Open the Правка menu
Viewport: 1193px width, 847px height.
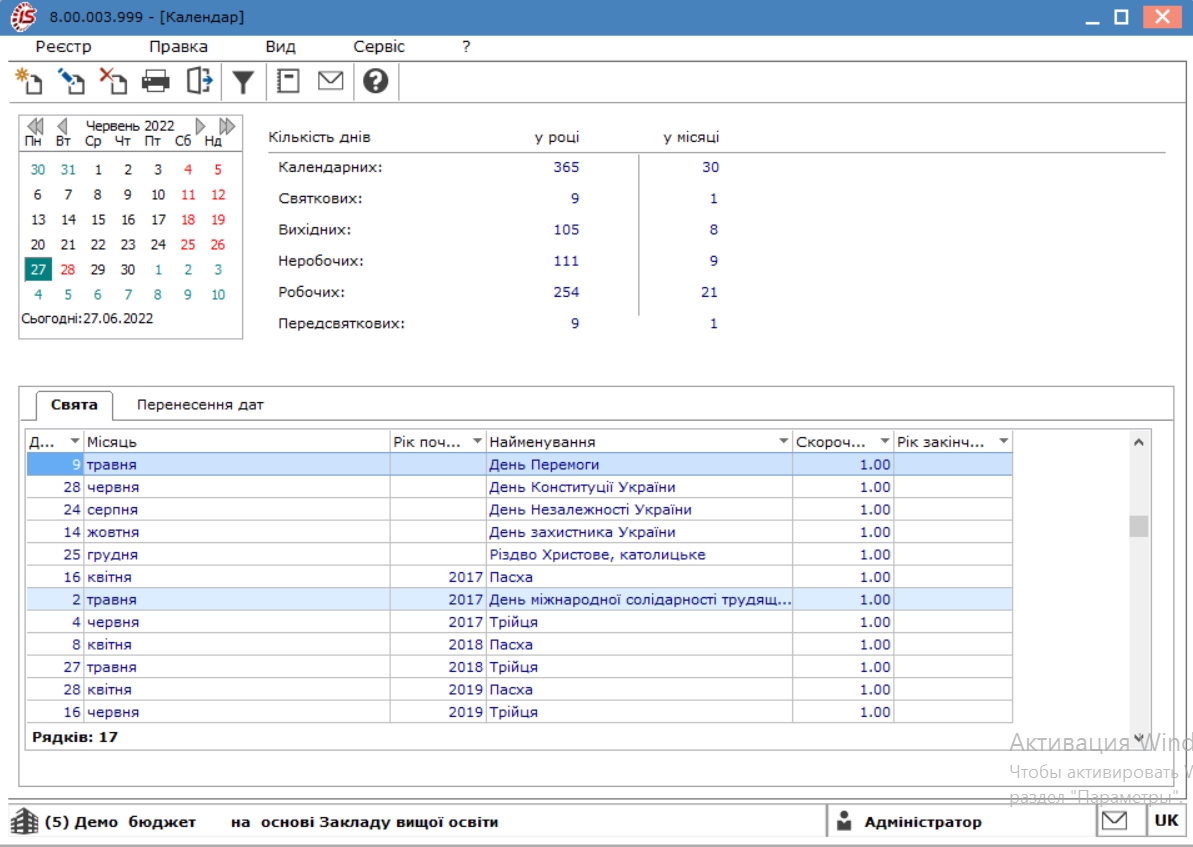[x=178, y=46]
